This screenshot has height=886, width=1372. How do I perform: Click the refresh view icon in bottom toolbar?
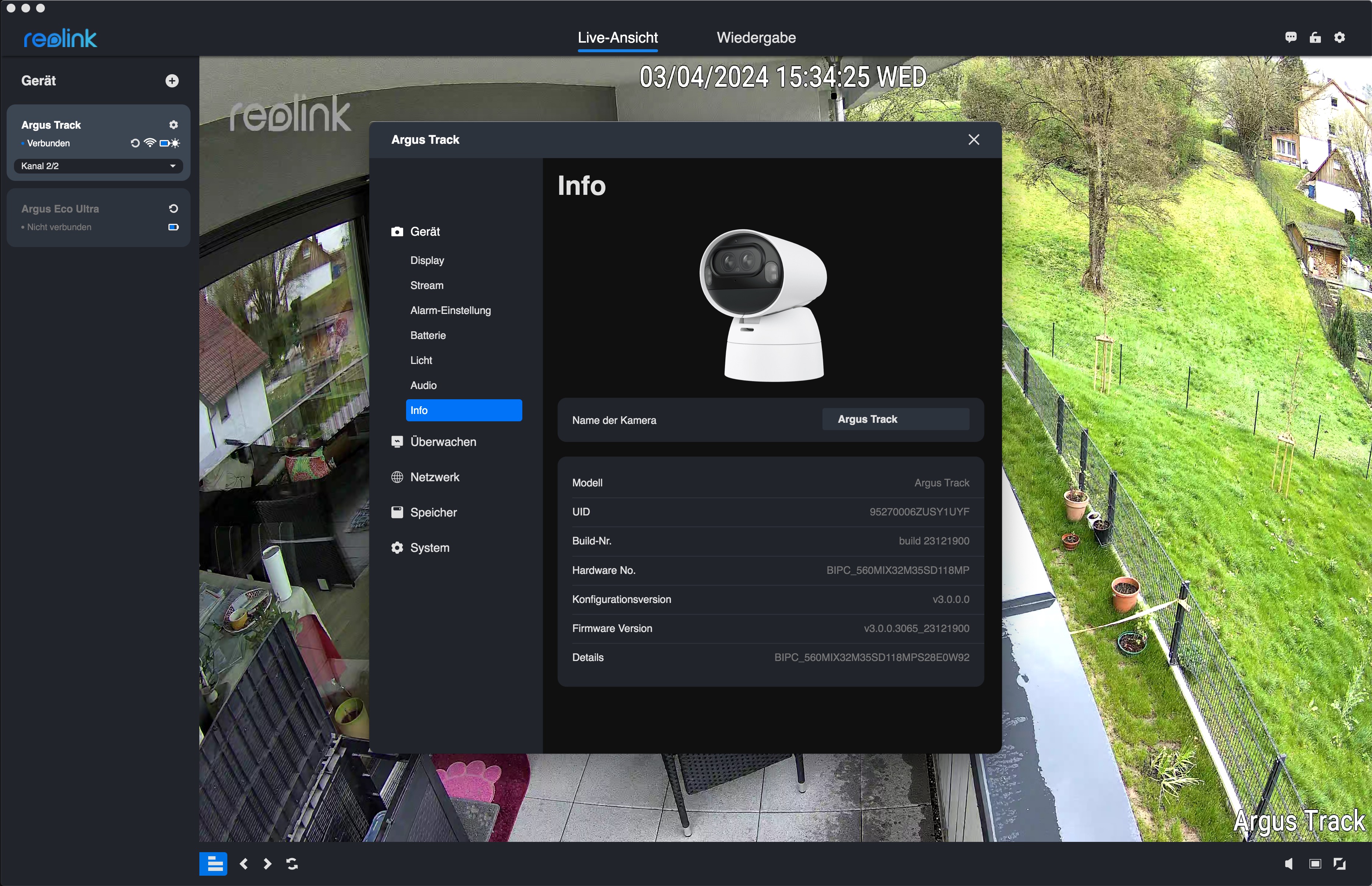(x=292, y=864)
